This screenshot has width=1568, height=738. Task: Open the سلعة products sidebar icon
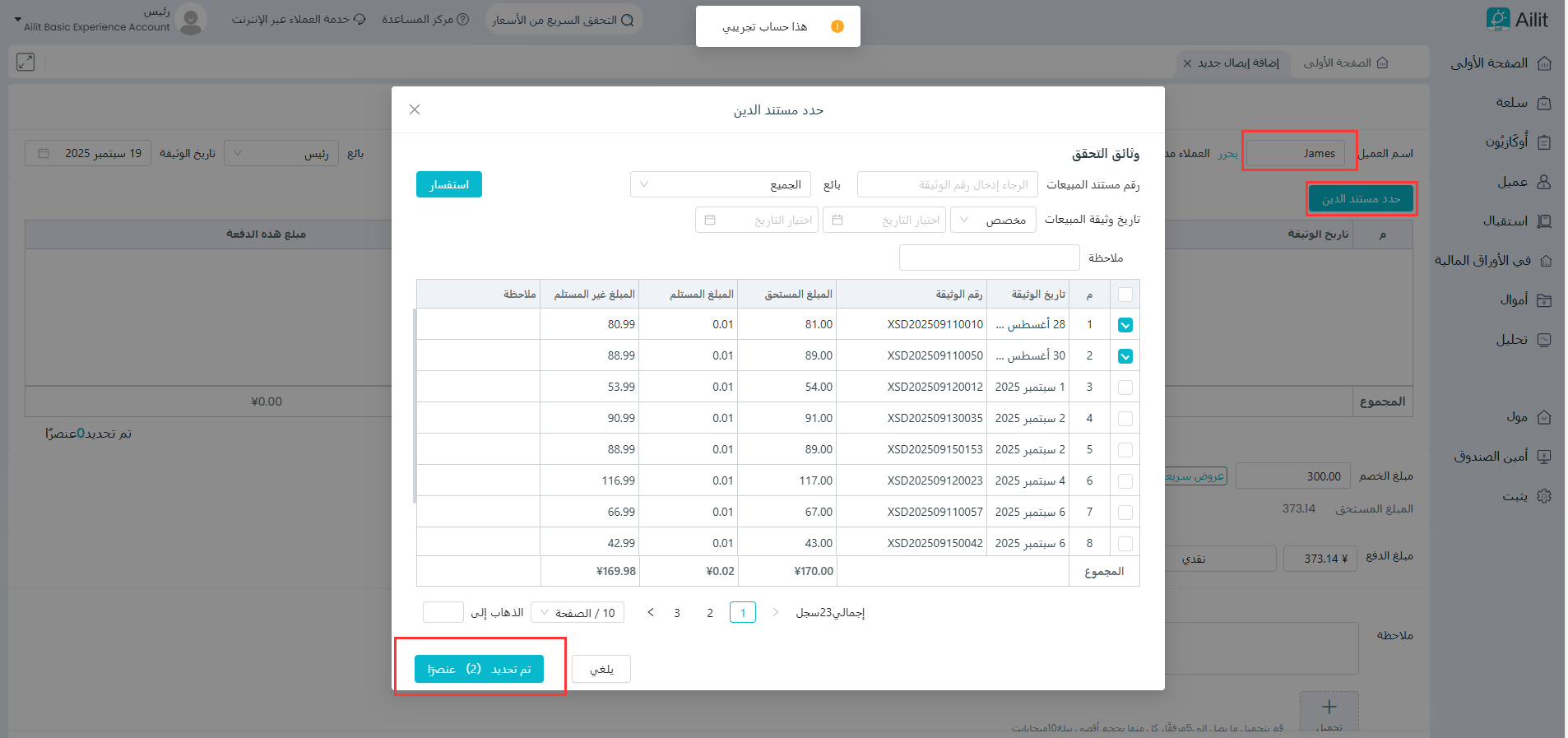click(1544, 103)
